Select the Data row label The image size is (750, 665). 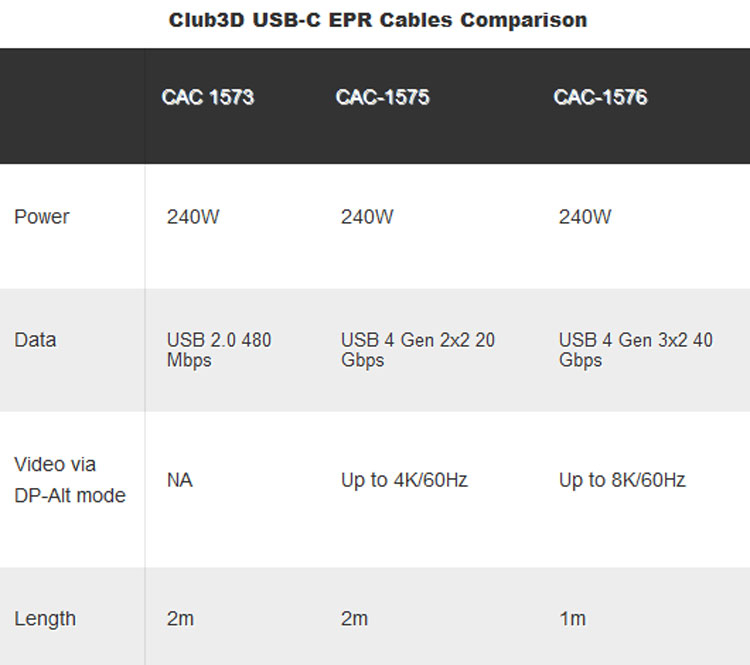coord(35,340)
